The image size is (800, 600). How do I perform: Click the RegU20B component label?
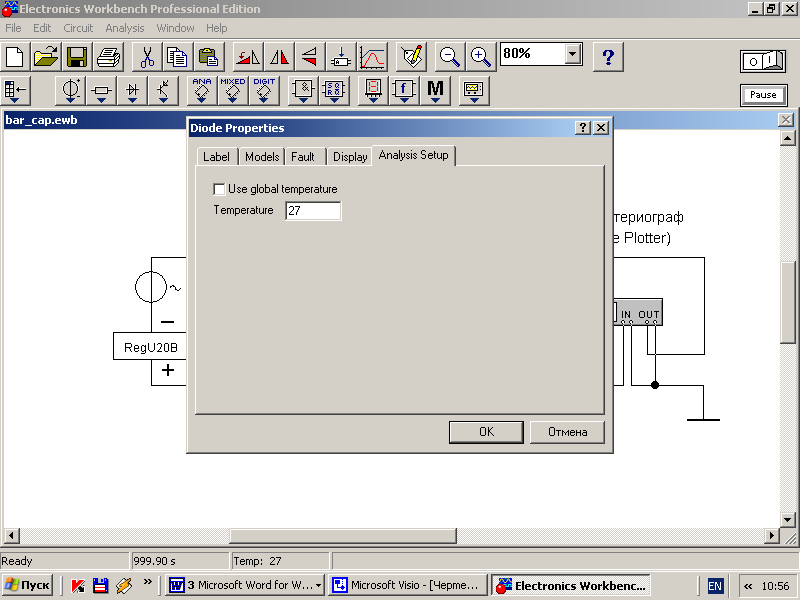pos(151,347)
